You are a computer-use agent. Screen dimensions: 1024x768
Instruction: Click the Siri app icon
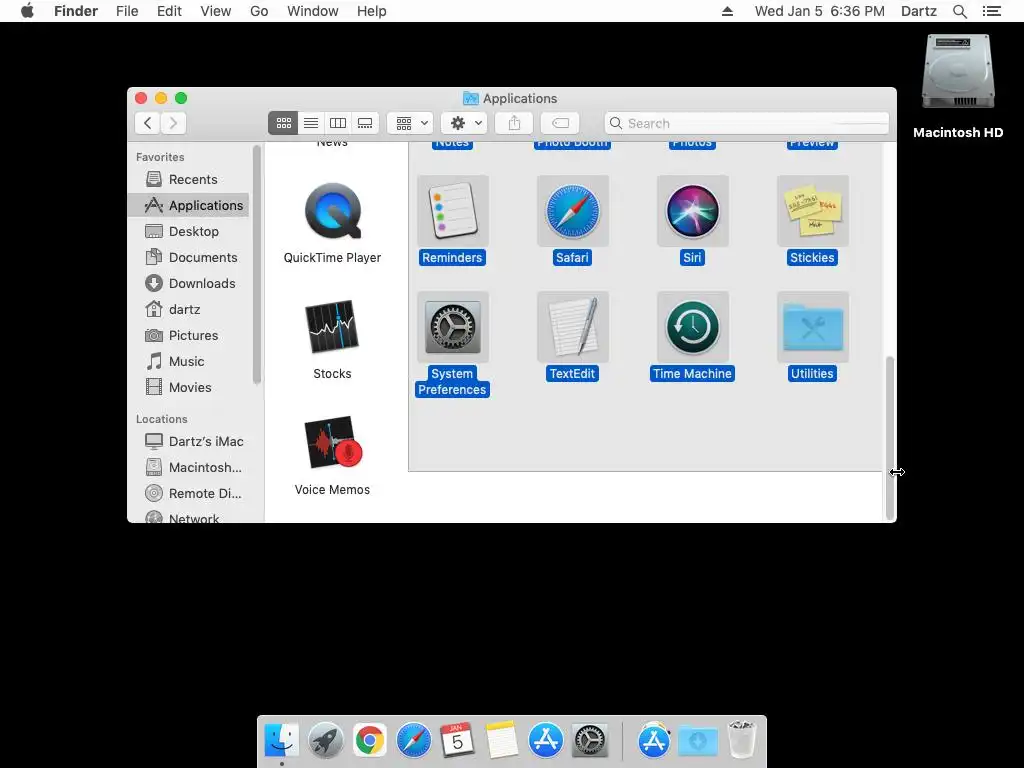point(692,211)
